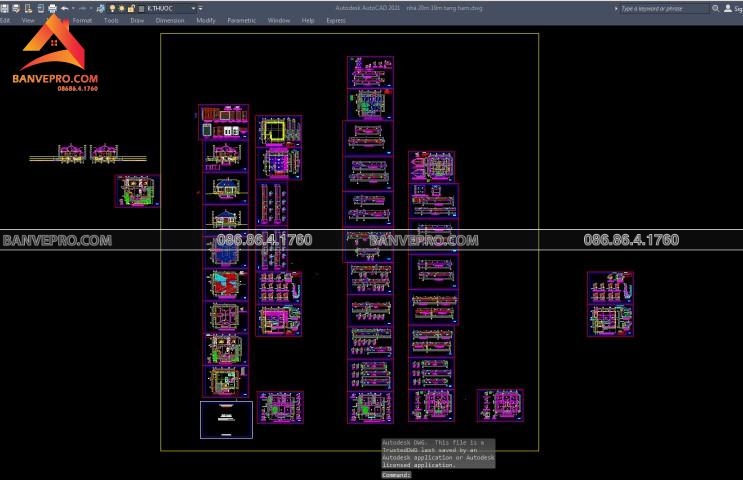Open the View menu
The image size is (743, 480).
tap(28, 20)
